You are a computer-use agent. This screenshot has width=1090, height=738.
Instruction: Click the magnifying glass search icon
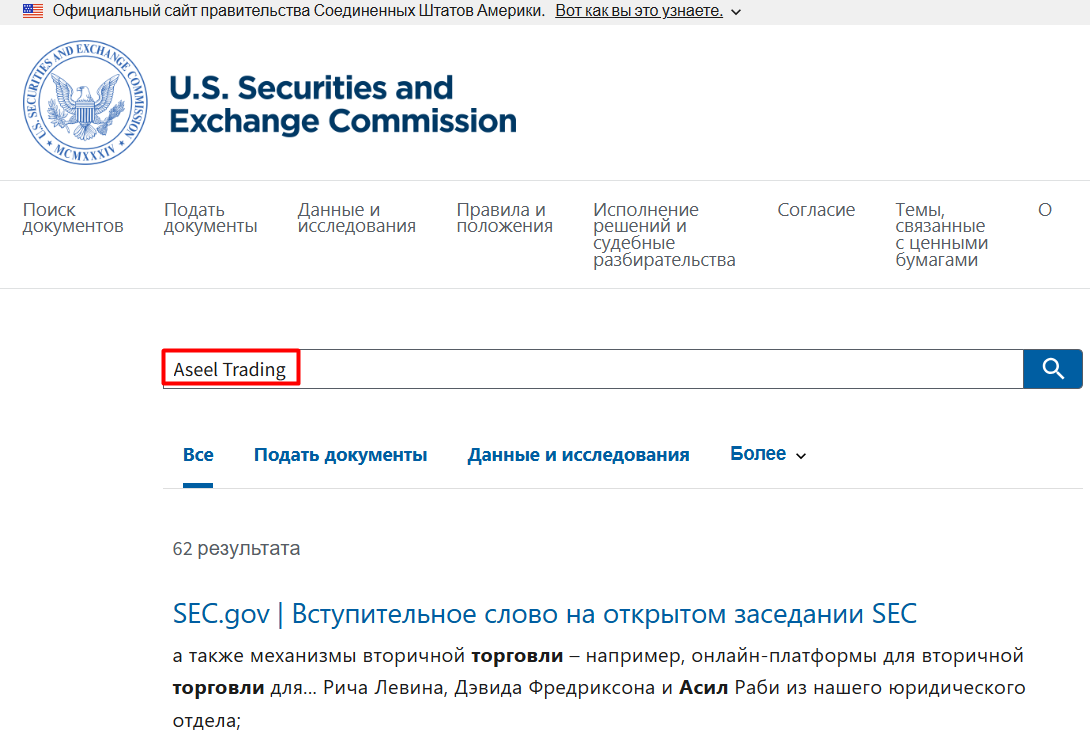(x=1052, y=369)
